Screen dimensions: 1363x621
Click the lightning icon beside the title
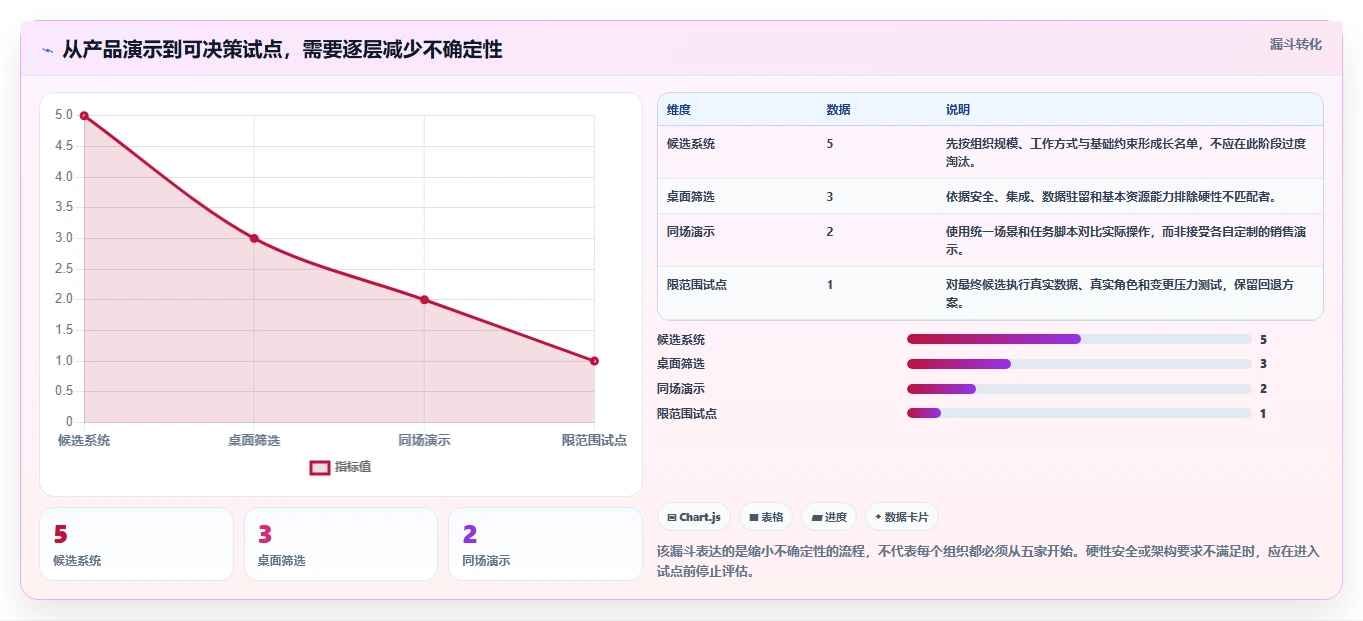[x=48, y=50]
